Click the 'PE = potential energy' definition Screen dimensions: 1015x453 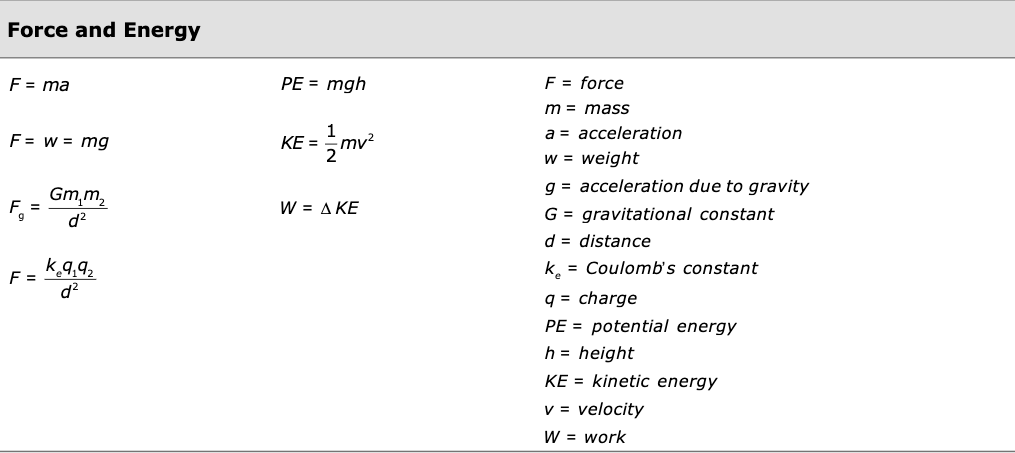point(639,326)
